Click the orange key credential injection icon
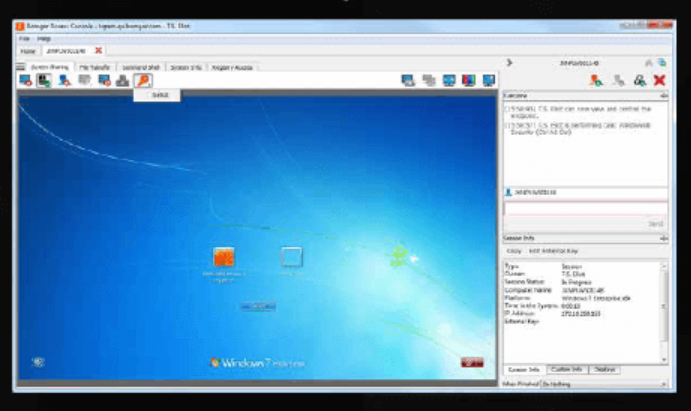The image size is (691, 411). click(x=143, y=80)
